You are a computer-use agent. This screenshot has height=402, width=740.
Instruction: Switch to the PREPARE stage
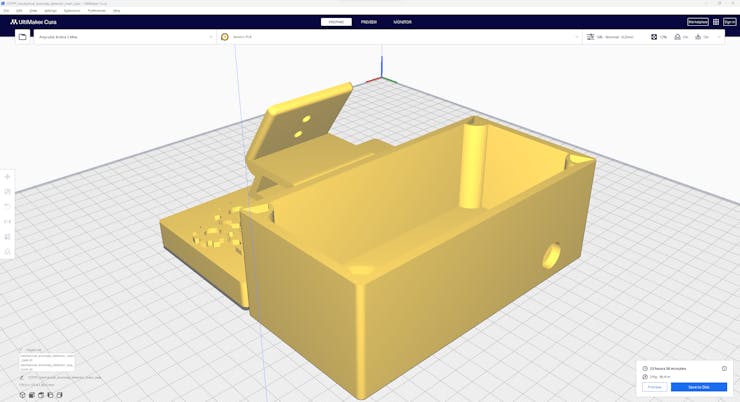(x=336, y=22)
